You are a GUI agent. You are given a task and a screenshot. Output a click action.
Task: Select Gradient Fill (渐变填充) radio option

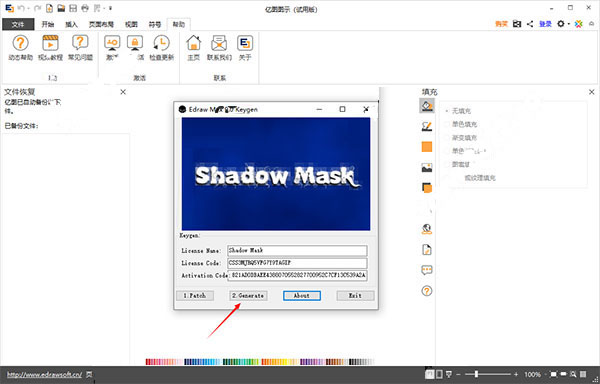pyautogui.click(x=461, y=138)
